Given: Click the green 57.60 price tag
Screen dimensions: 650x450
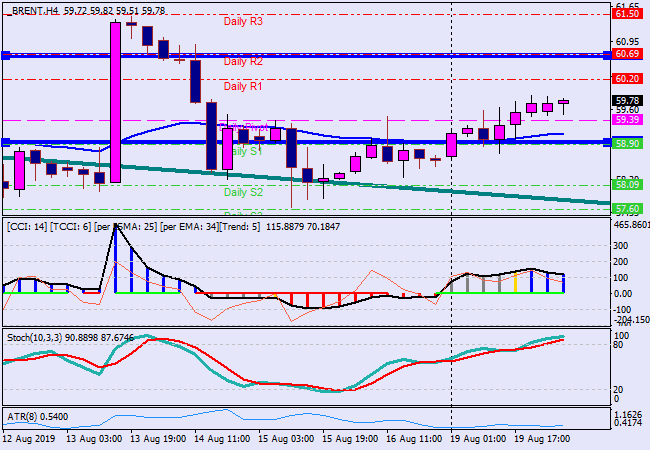Looking at the screenshot, I should coord(626,209).
